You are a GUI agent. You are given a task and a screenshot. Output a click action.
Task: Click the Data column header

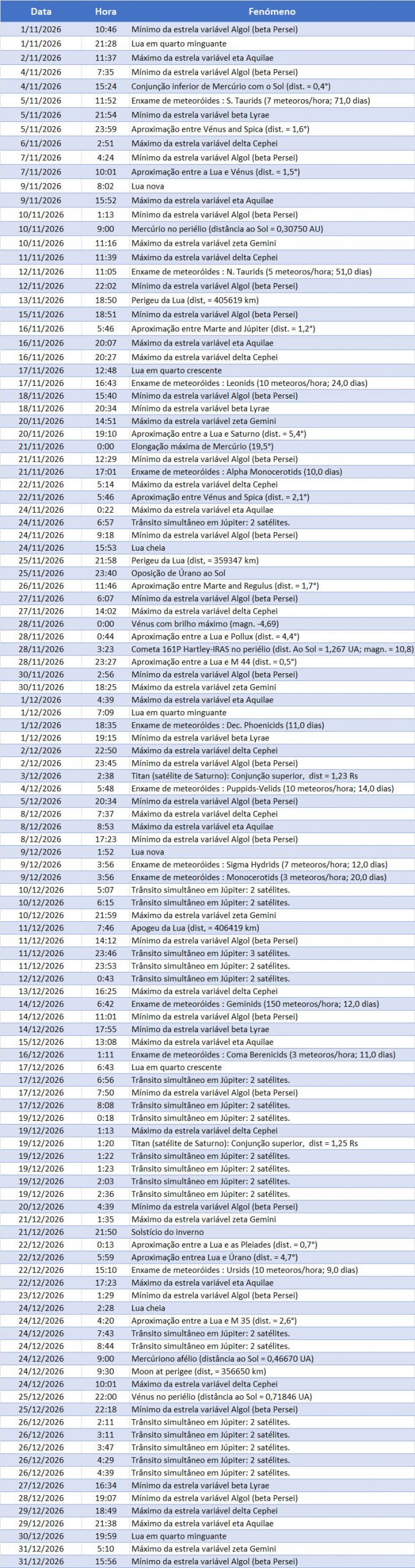tap(41, 12)
